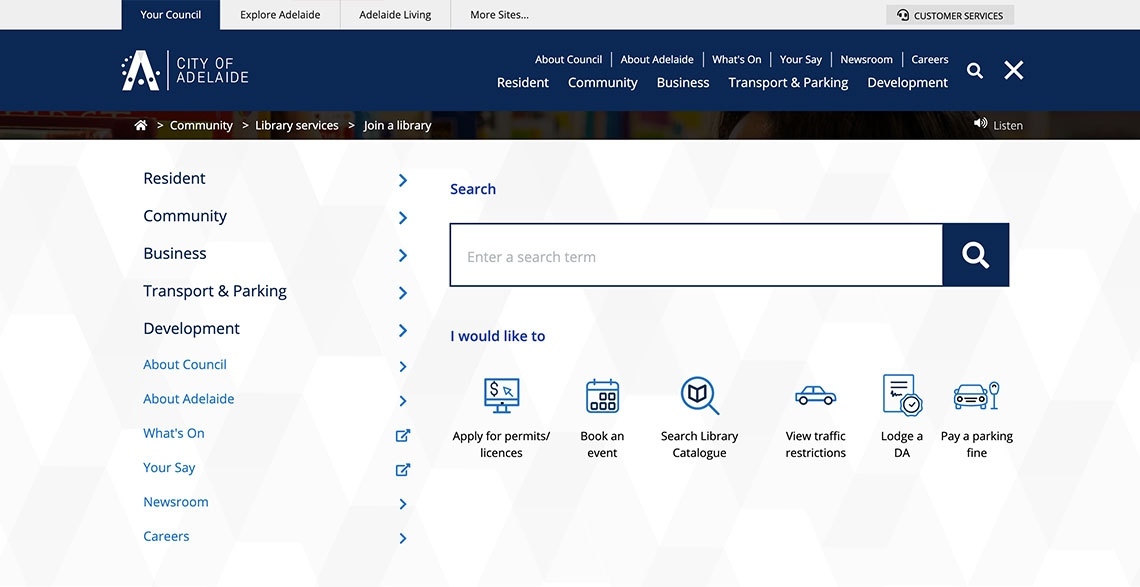The image size is (1140, 587).
Task: Click the Search Library Catalogue text
Action: click(x=699, y=444)
